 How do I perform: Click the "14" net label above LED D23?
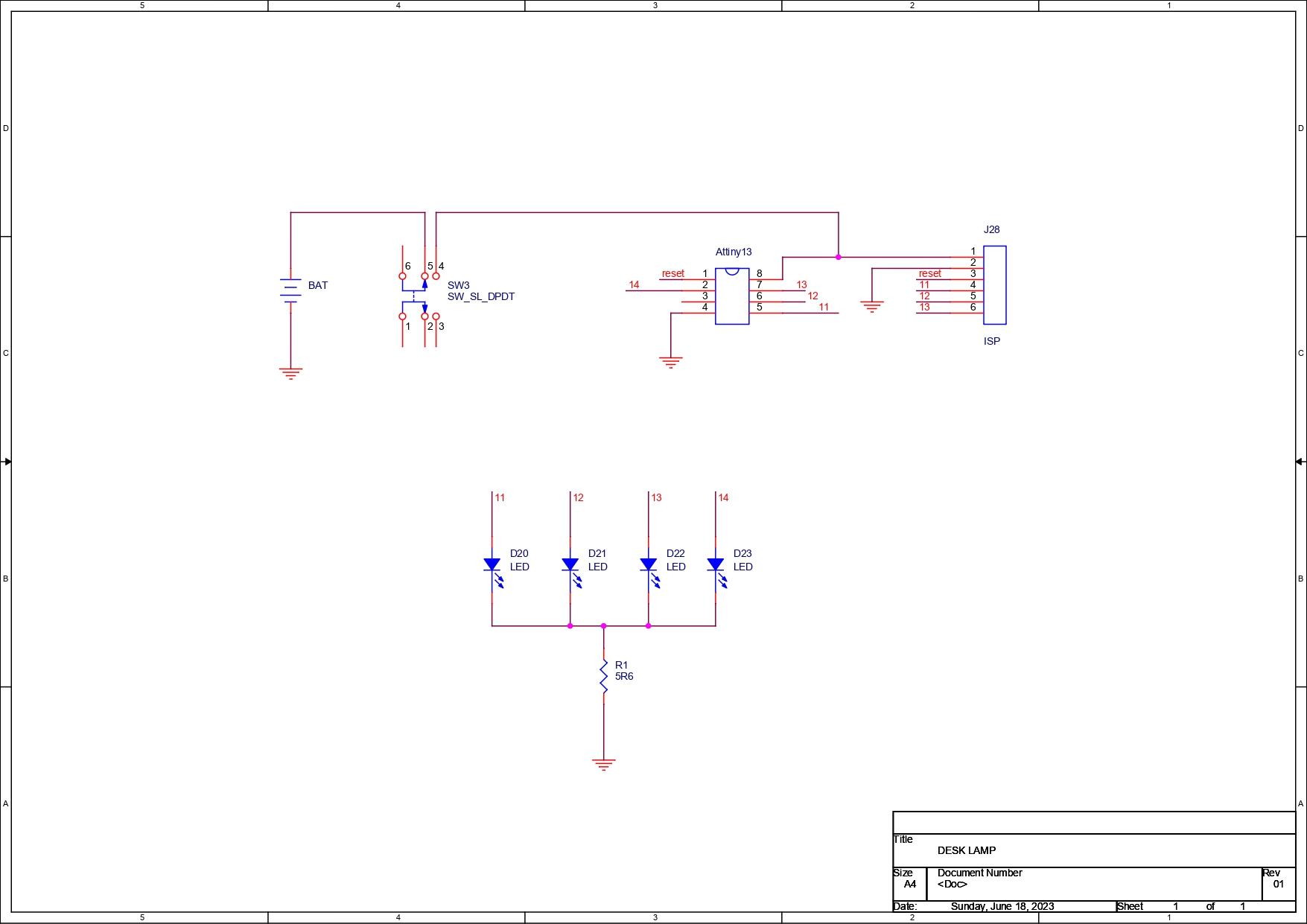[723, 497]
